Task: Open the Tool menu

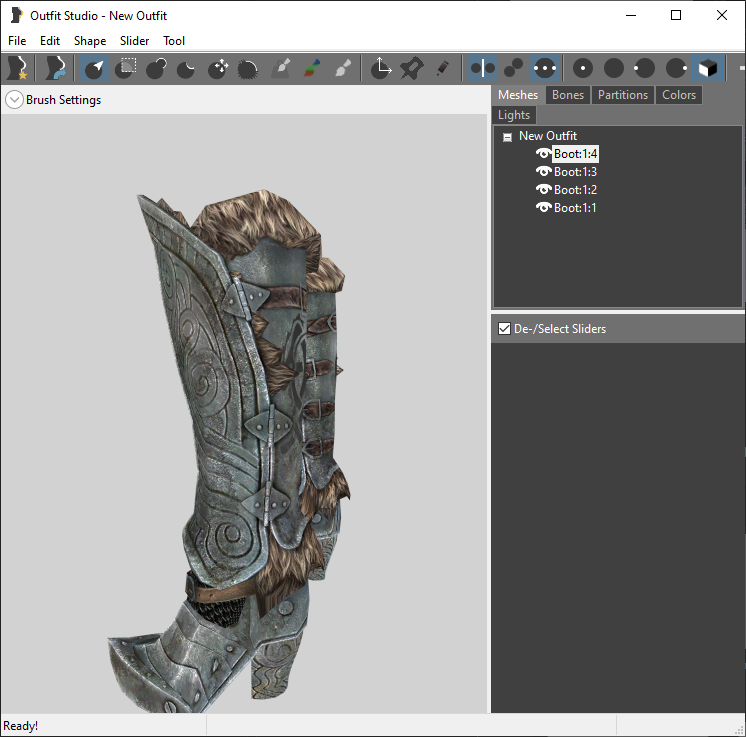Action: [x=174, y=41]
